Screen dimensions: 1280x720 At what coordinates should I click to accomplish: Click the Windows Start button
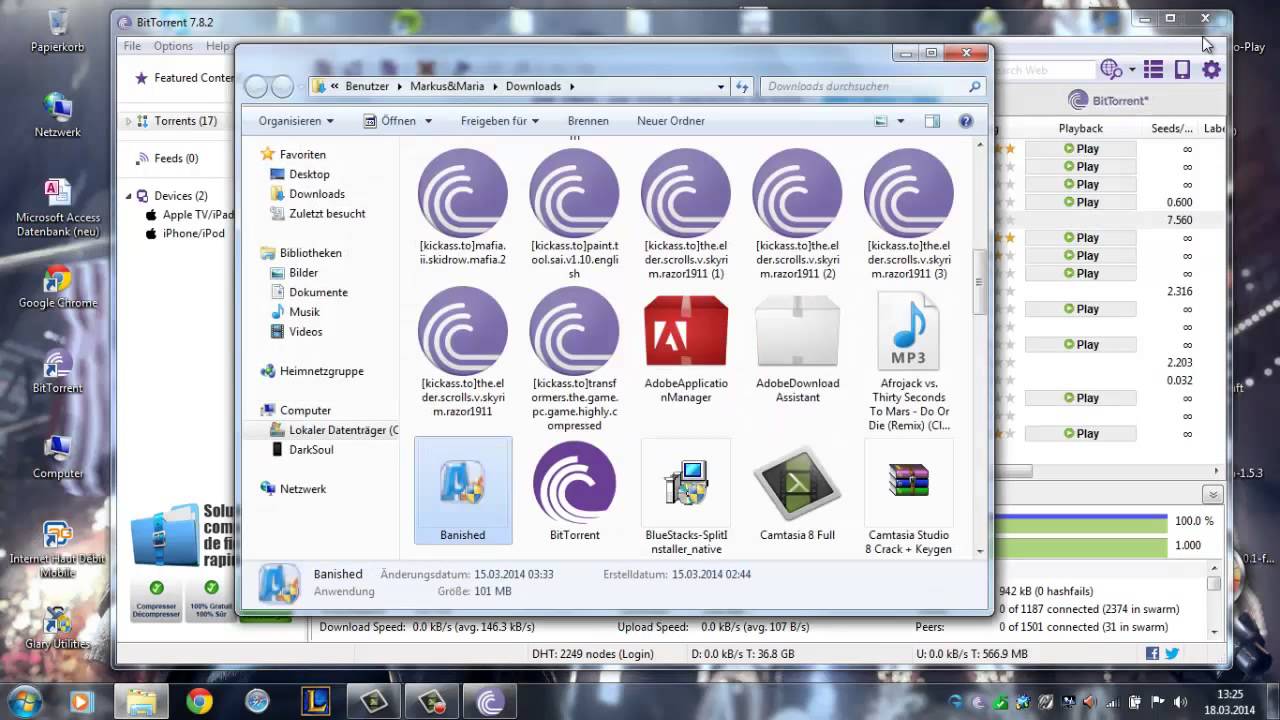tap(23, 701)
